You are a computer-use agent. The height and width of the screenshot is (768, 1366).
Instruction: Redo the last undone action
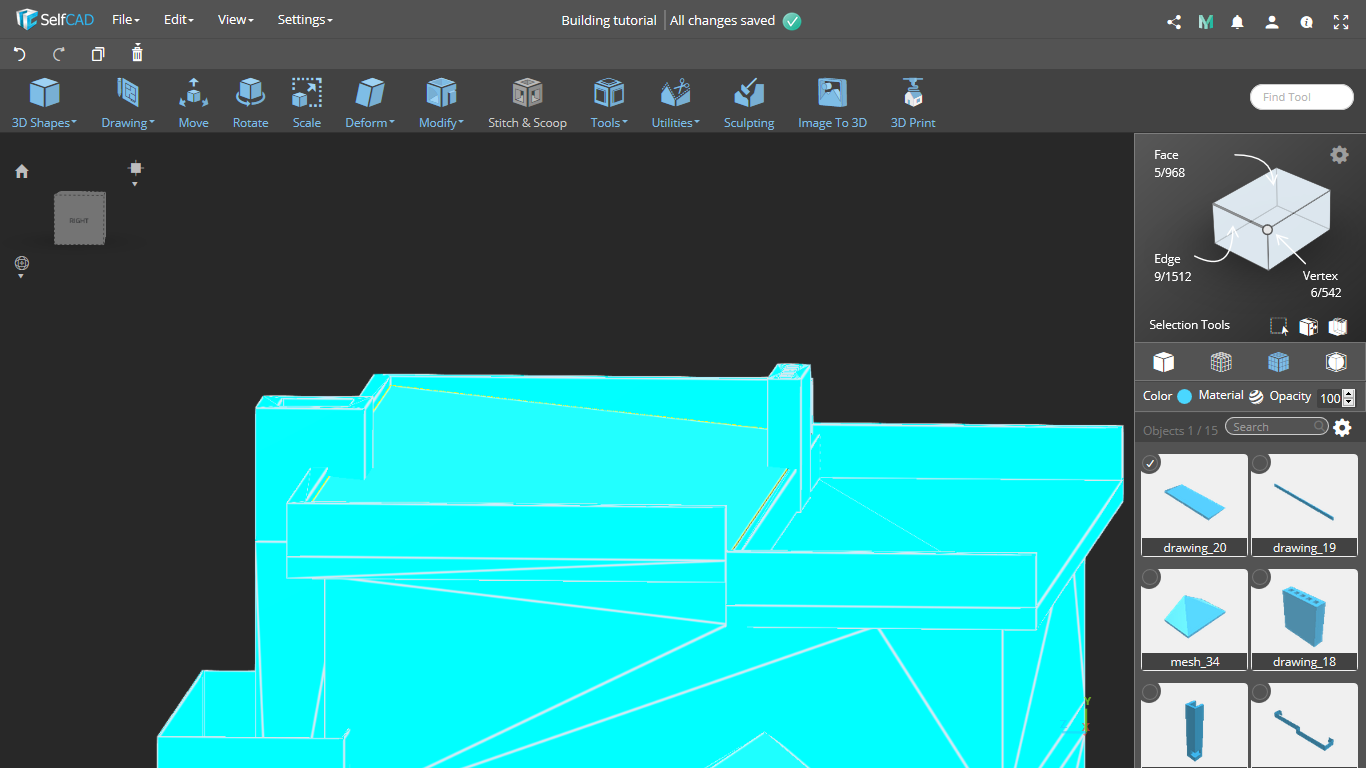[x=58, y=54]
